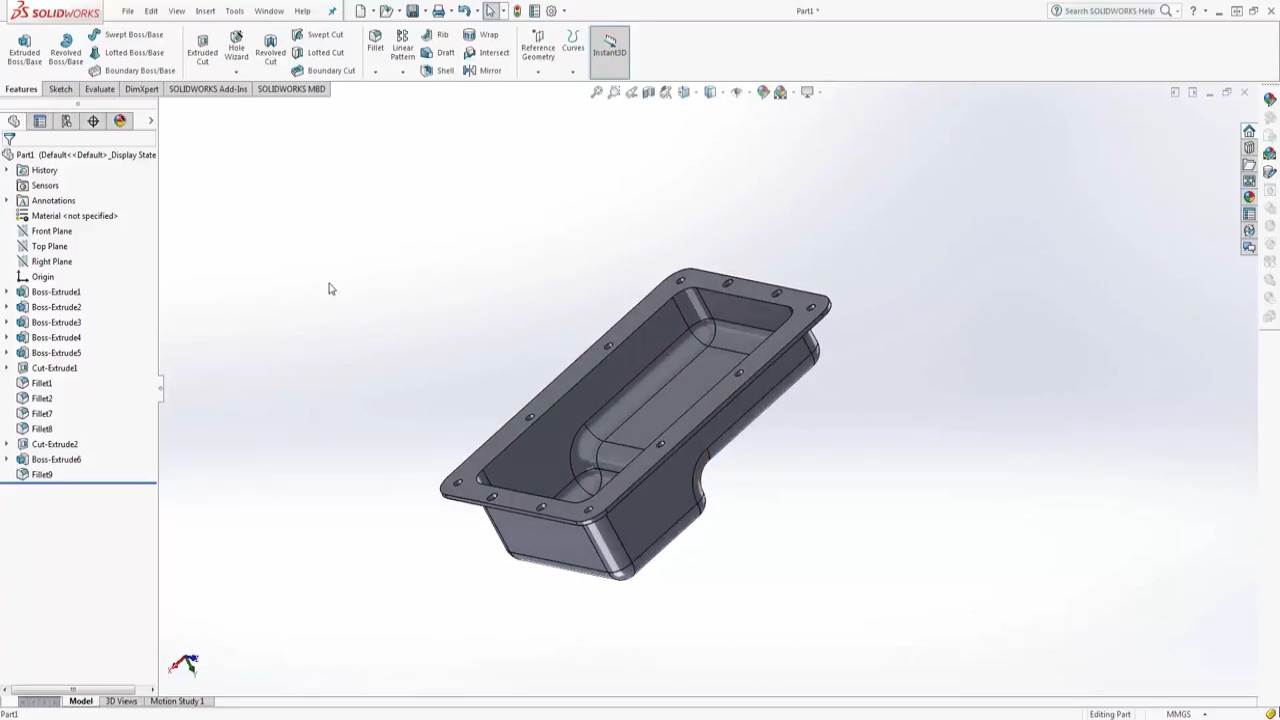Switch to the DimXpert tab
The image size is (1280, 720).
tap(142, 89)
